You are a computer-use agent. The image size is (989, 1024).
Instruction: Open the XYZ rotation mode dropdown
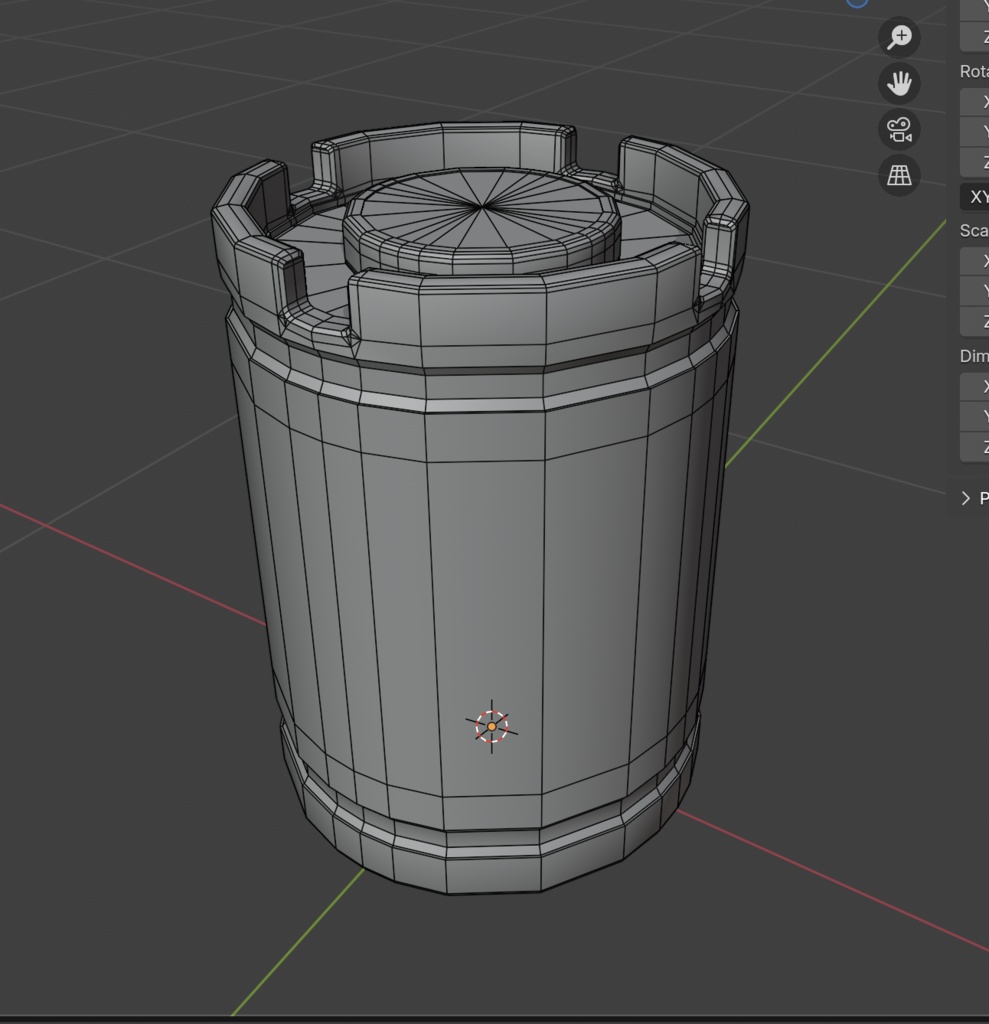[975, 197]
